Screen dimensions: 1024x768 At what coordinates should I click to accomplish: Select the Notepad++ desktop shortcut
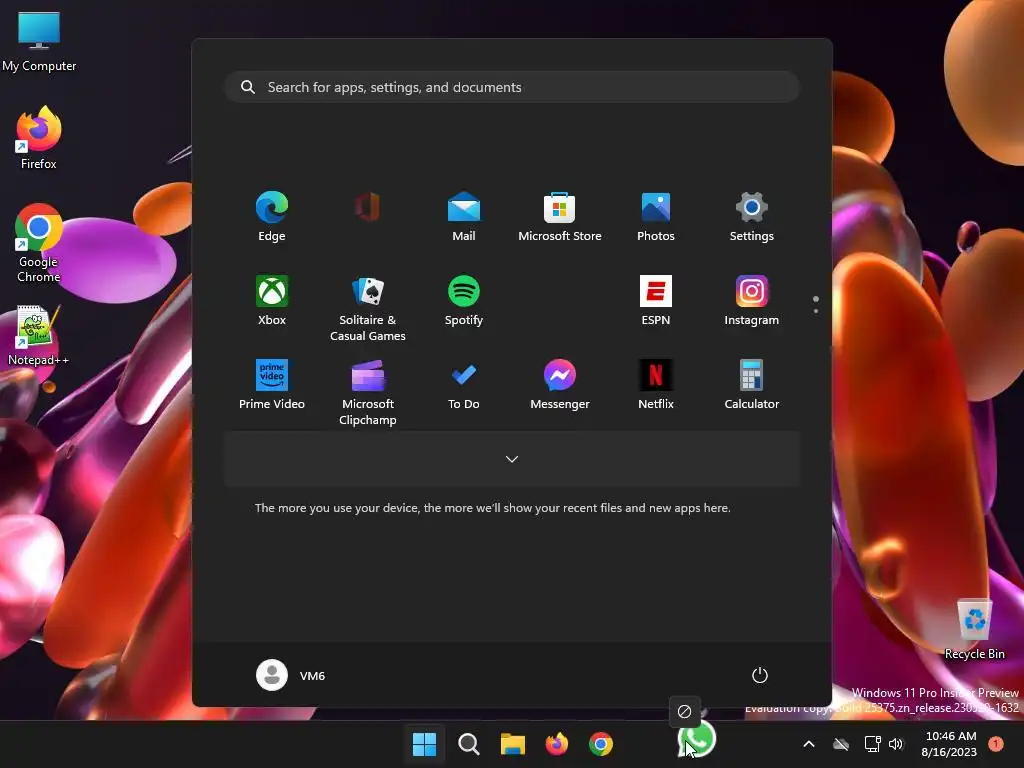click(x=38, y=336)
